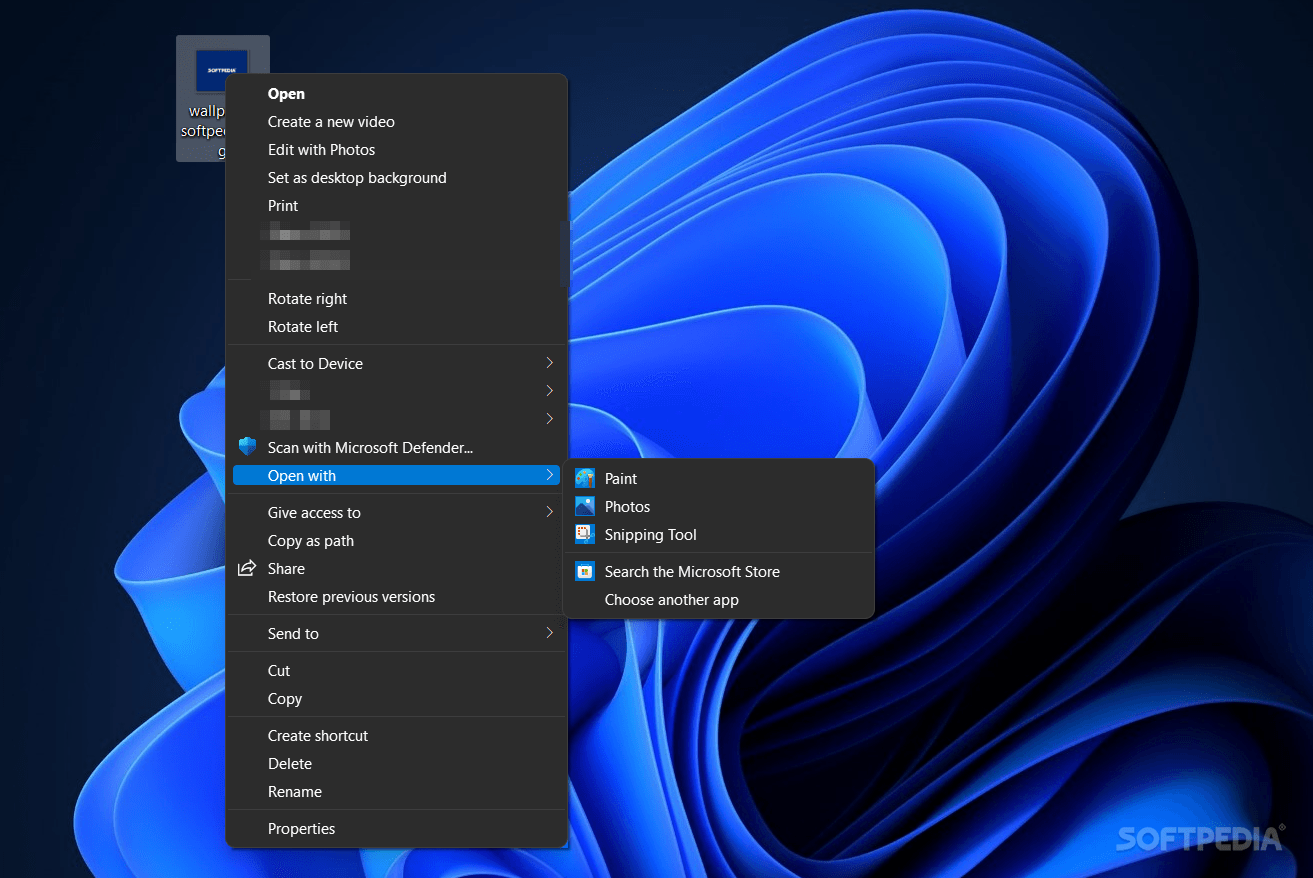Open the Cast to Device entry
Viewport: 1313px width, 878px height.
397,364
